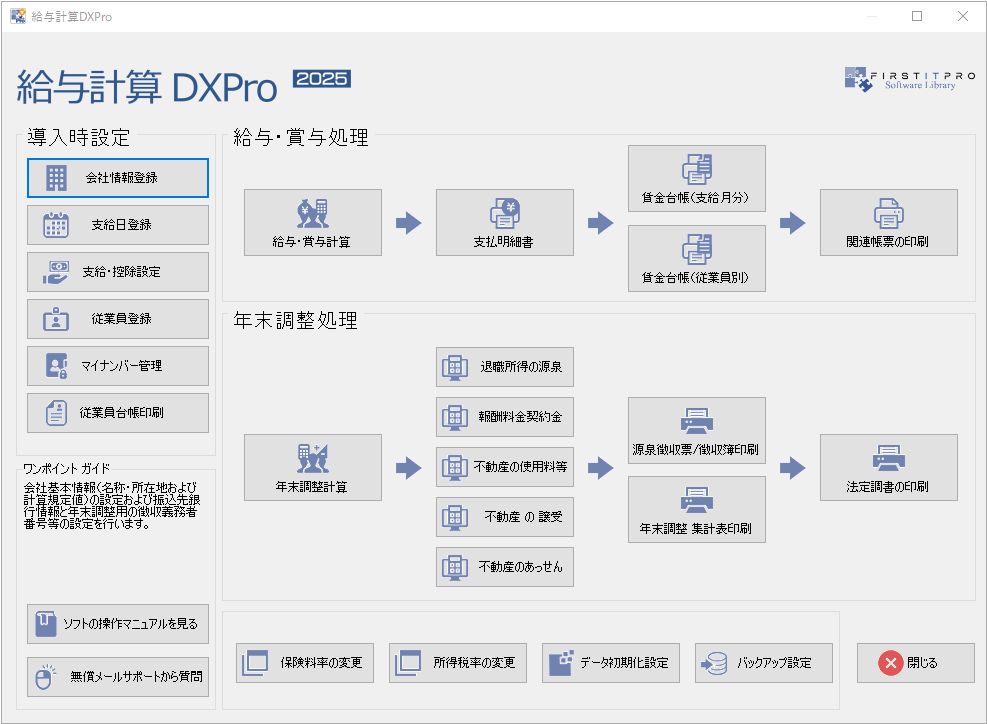Click the money hand icon in 支給・控除設定
The height and width of the screenshot is (724, 987).
click(56, 272)
